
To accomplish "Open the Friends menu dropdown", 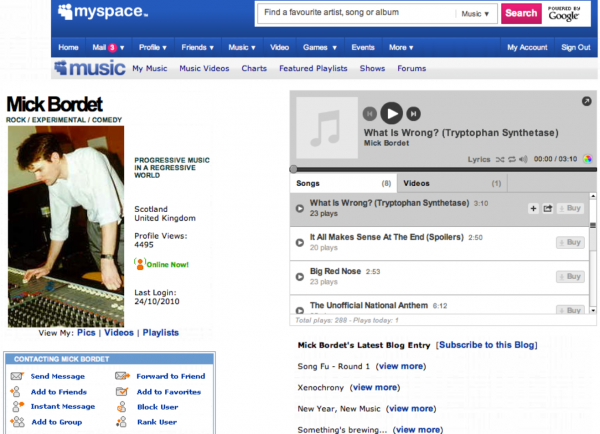I will pyautogui.click(x=197, y=47).
